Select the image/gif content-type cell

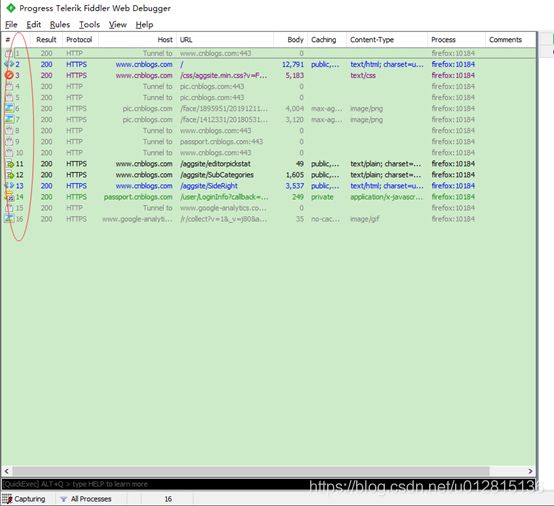[x=365, y=219]
